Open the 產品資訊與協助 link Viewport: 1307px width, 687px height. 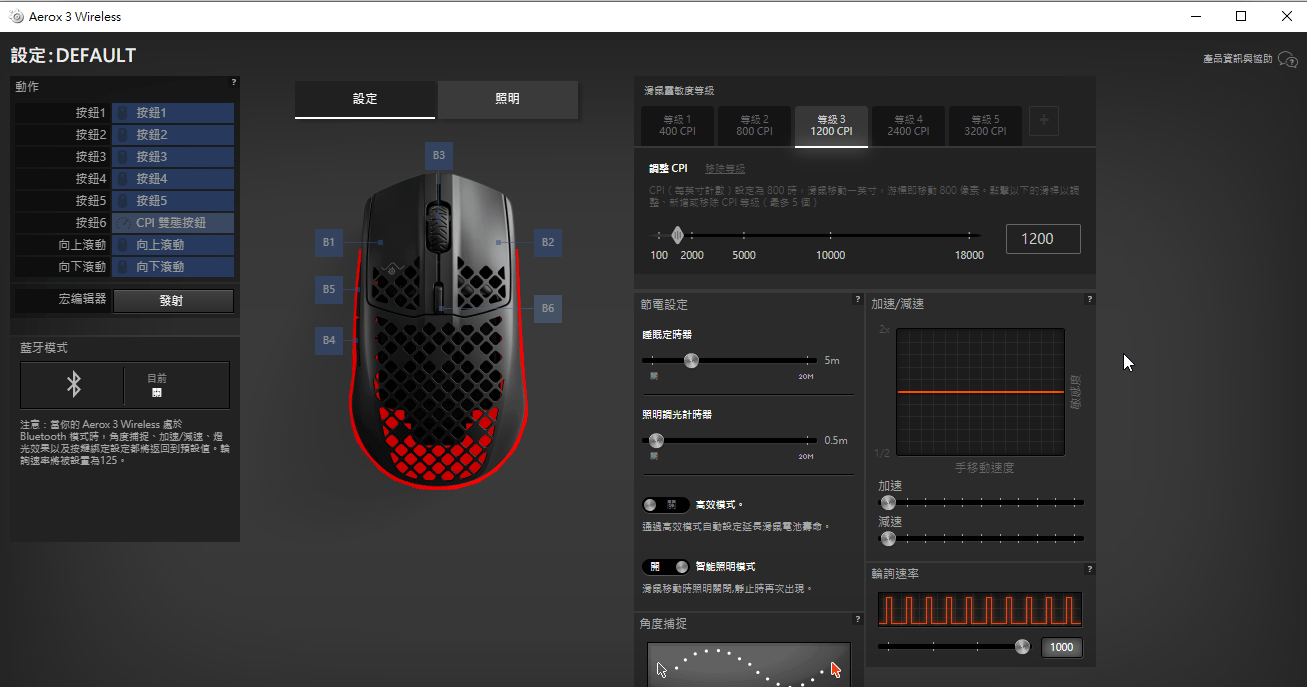pyautogui.click(x=1238, y=60)
